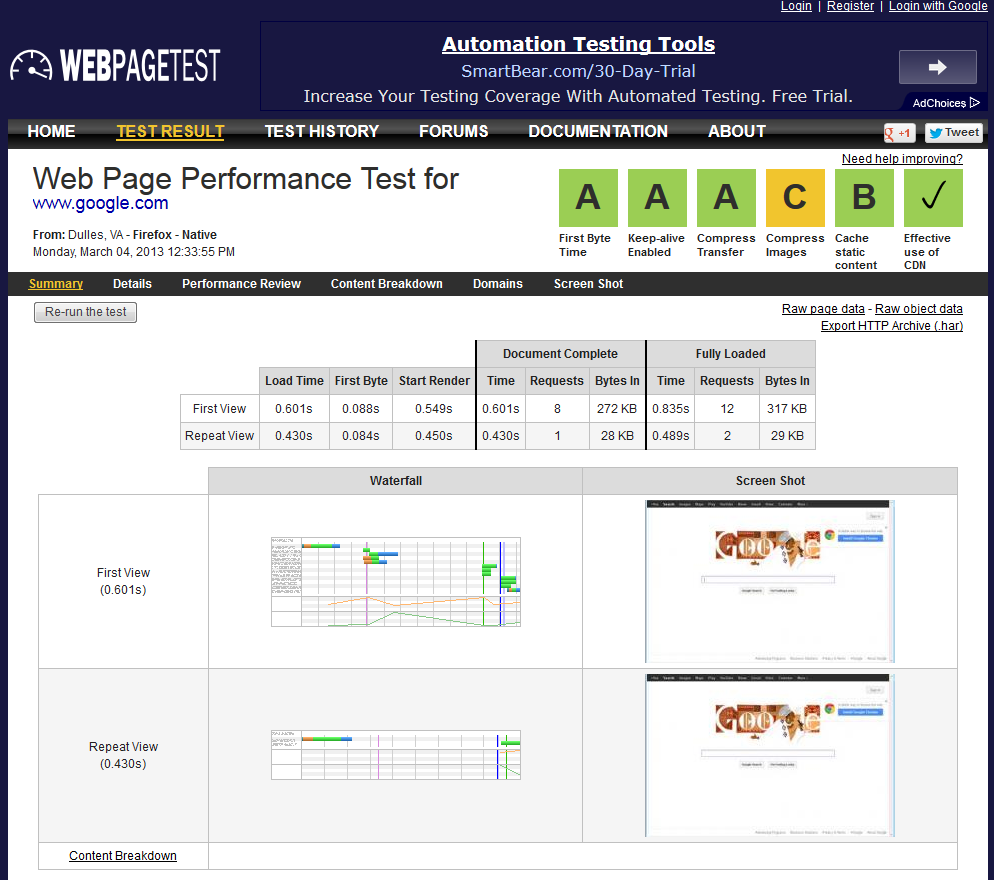
Task: Open Raw page data
Action: 823,309
